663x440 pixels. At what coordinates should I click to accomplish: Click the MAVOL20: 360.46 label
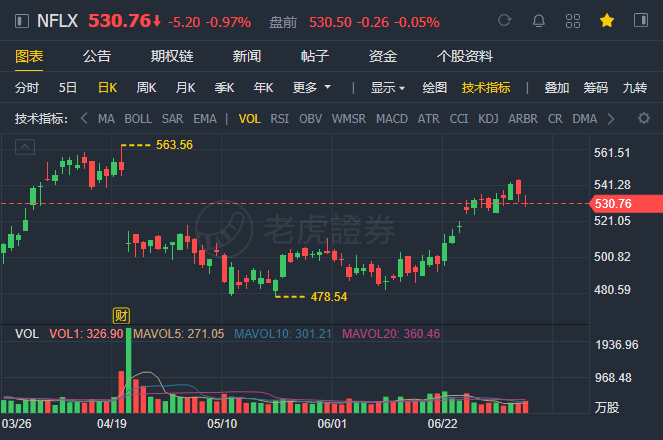pos(391,334)
